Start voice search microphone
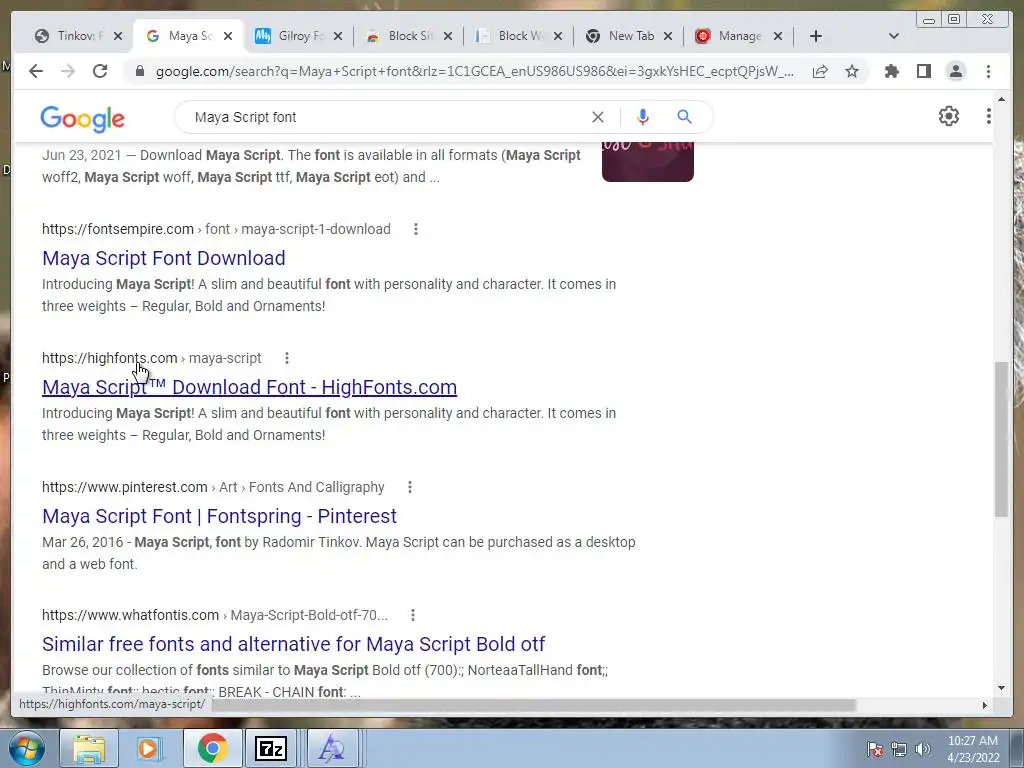The height and width of the screenshot is (768, 1024). coord(643,117)
